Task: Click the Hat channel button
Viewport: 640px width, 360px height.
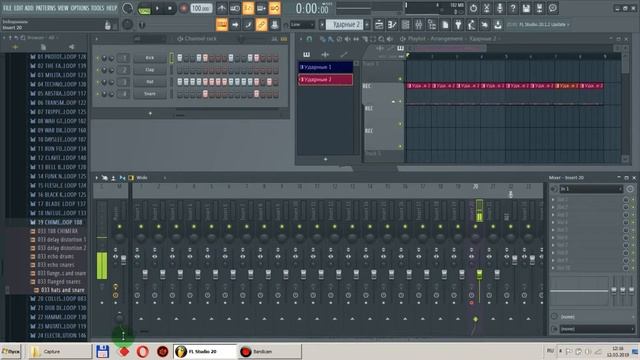Action: tap(150, 82)
